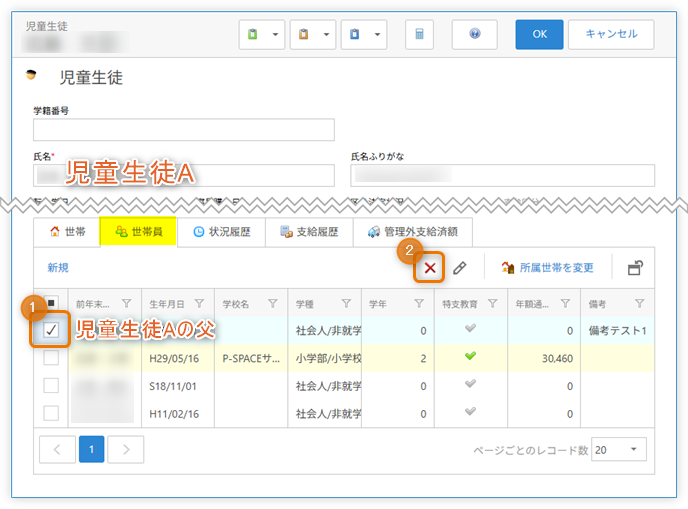Go to the next page arrow
The width and height of the screenshot is (688, 509).
coord(126,449)
